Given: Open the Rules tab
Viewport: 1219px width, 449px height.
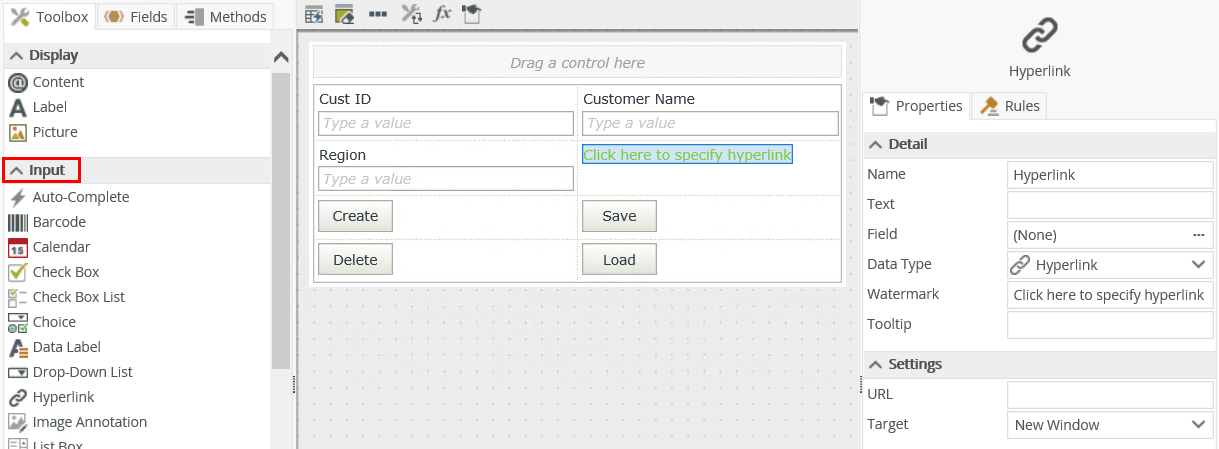Looking at the screenshot, I should point(1011,106).
